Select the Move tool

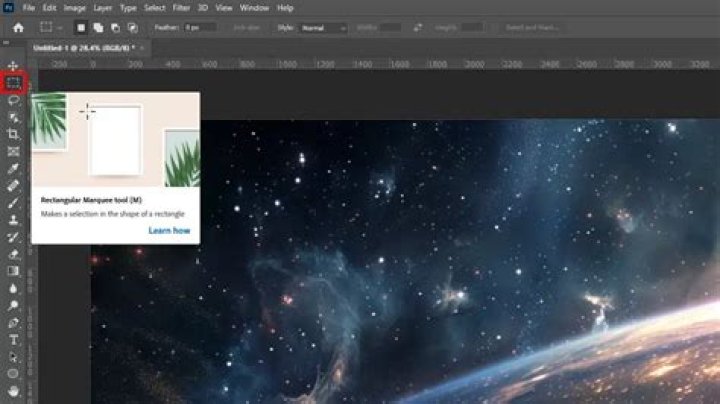tap(13, 65)
